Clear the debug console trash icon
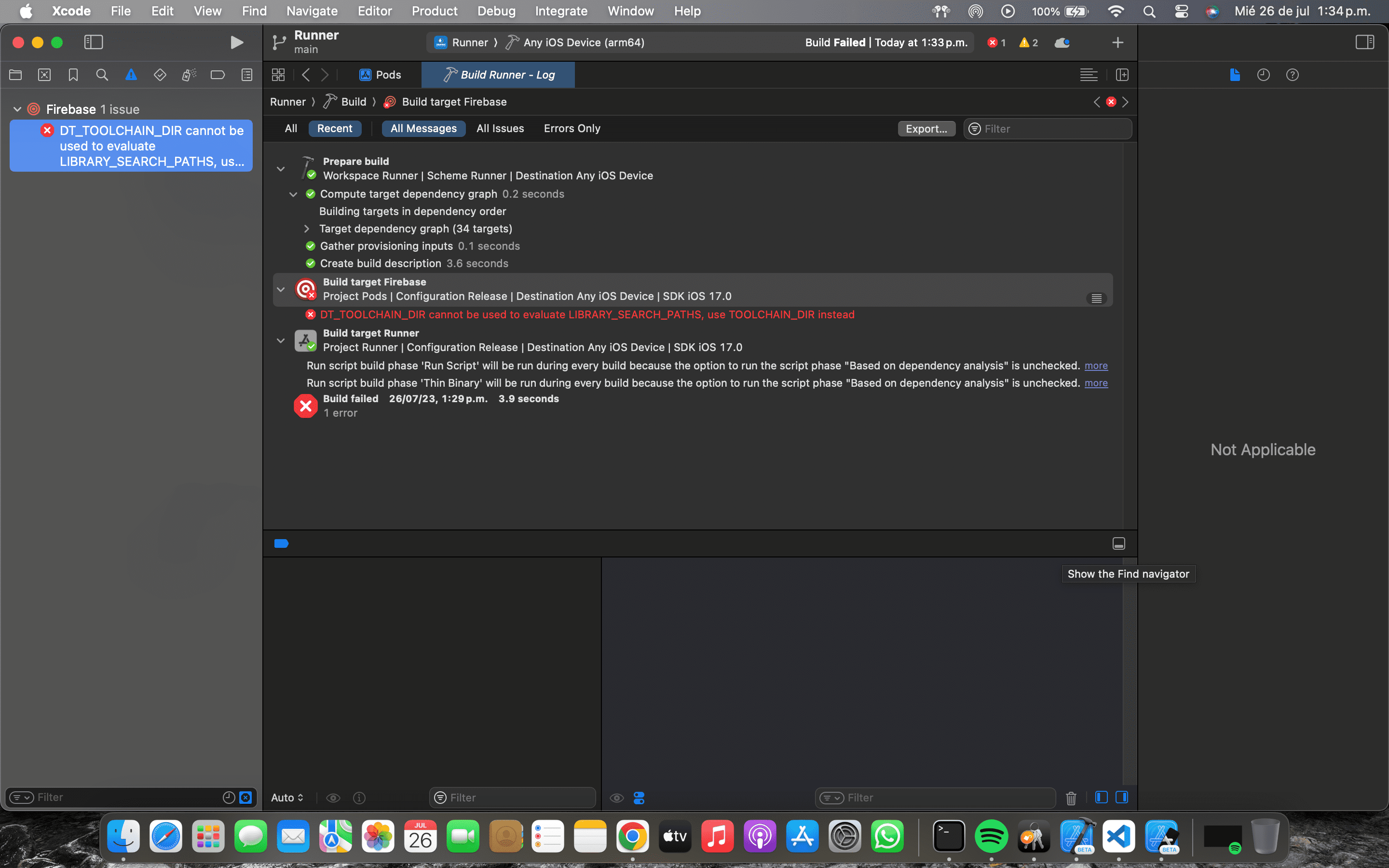 1071,798
